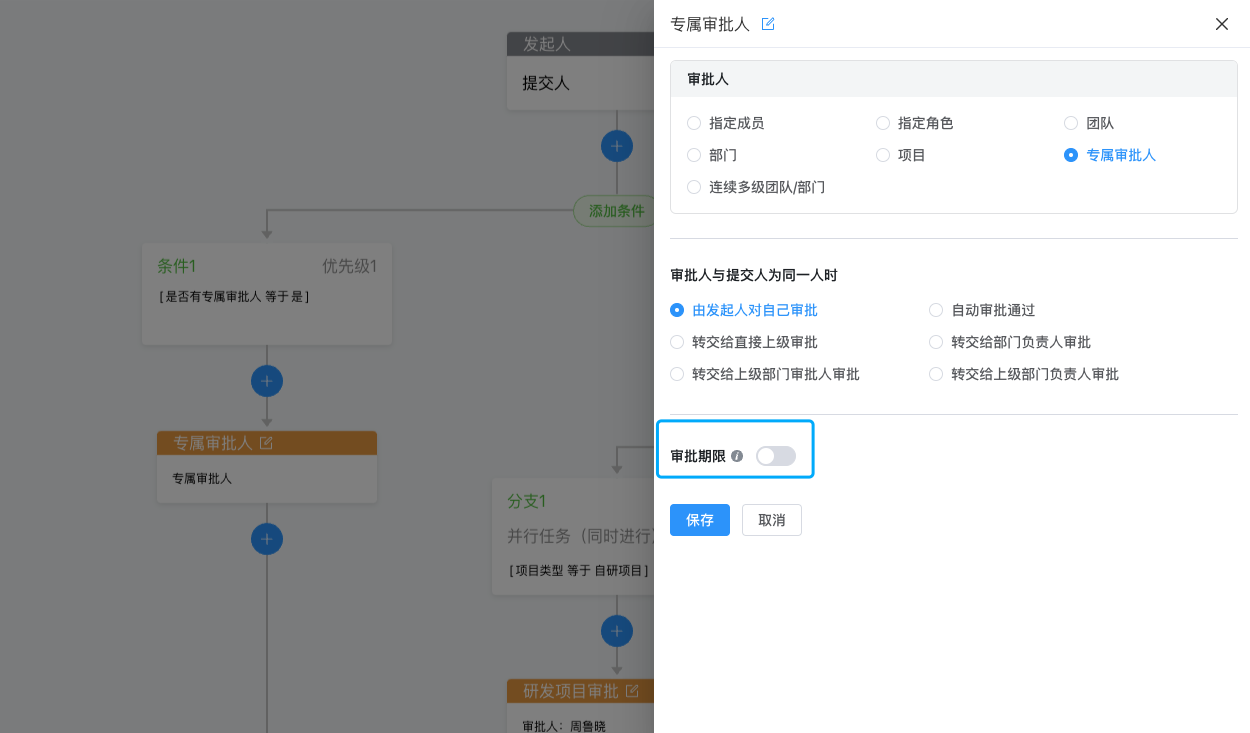Image resolution: width=1250 pixels, height=733 pixels.
Task: Click the [是否有专属审批人 等于 是] condition text
Action: pos(234,296)
